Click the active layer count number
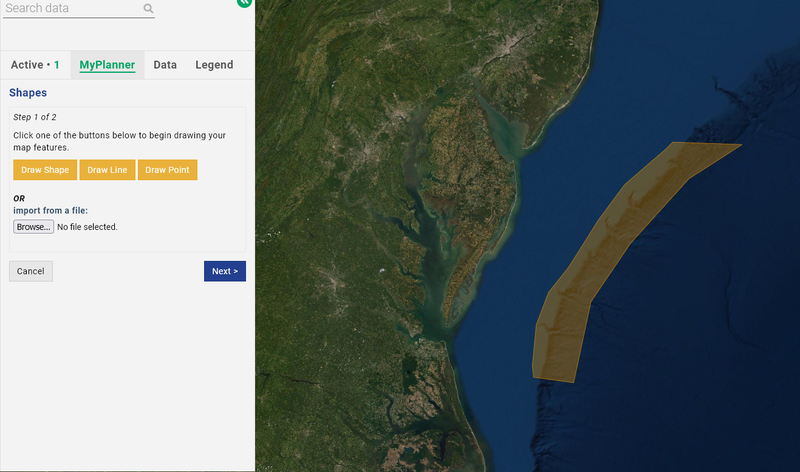 pos(57,65)
